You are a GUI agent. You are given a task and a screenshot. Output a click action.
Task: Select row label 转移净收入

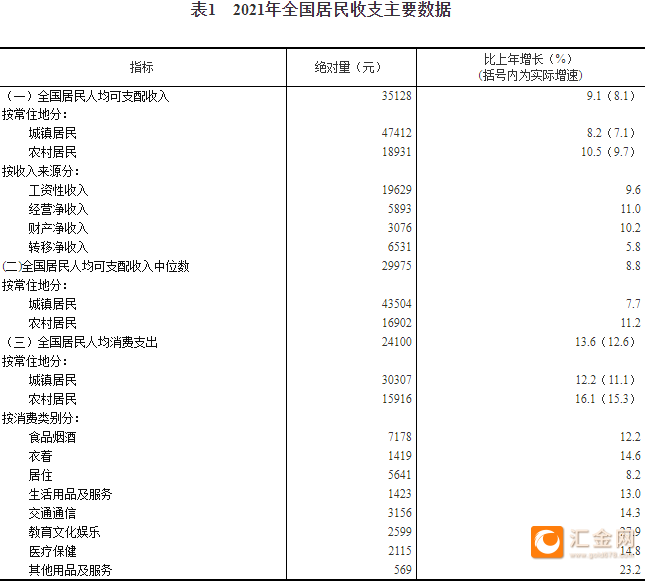(58, 247)
